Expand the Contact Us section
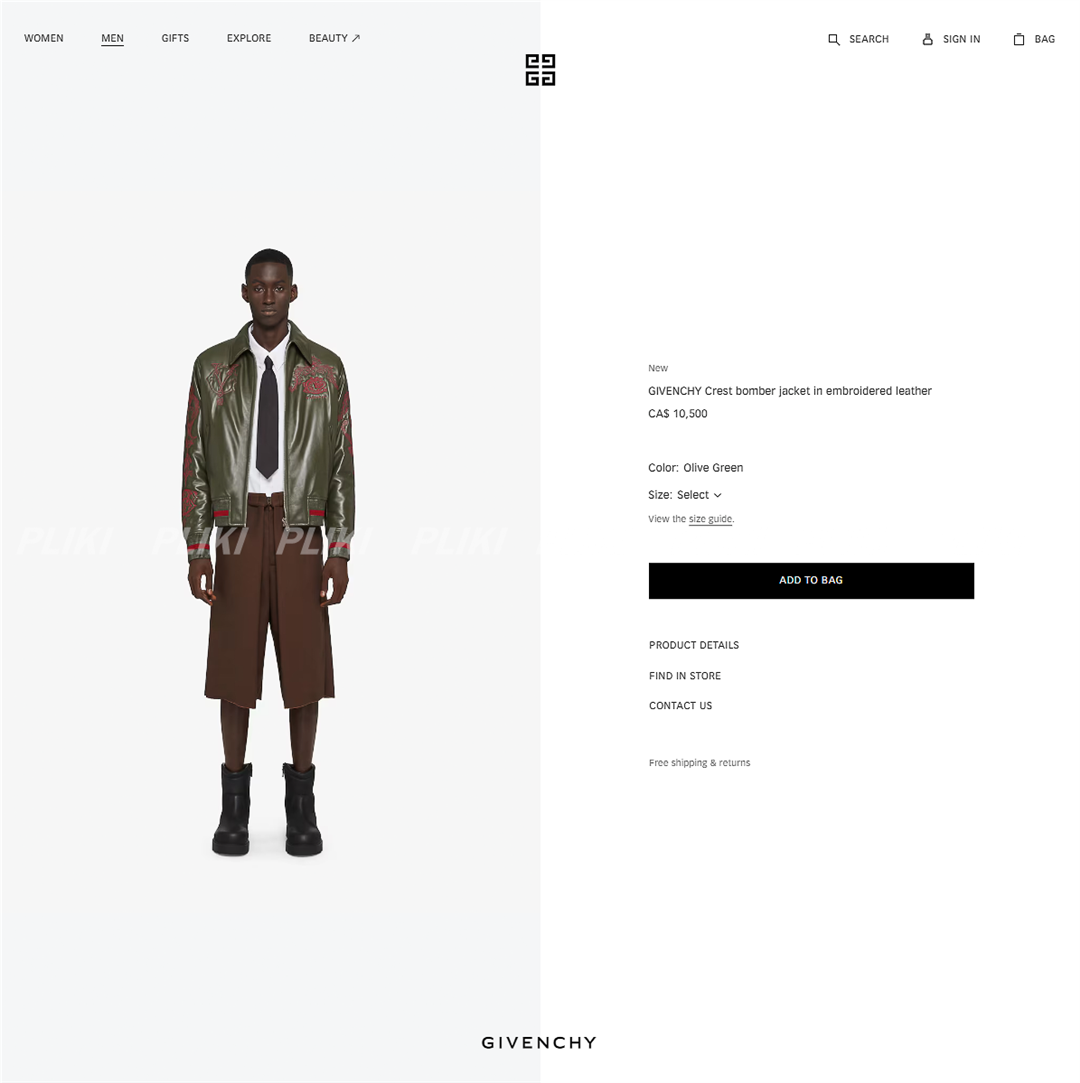The width and height of the screenshot is (1080, 1083). pyautogui.click(x=680, y=705)
